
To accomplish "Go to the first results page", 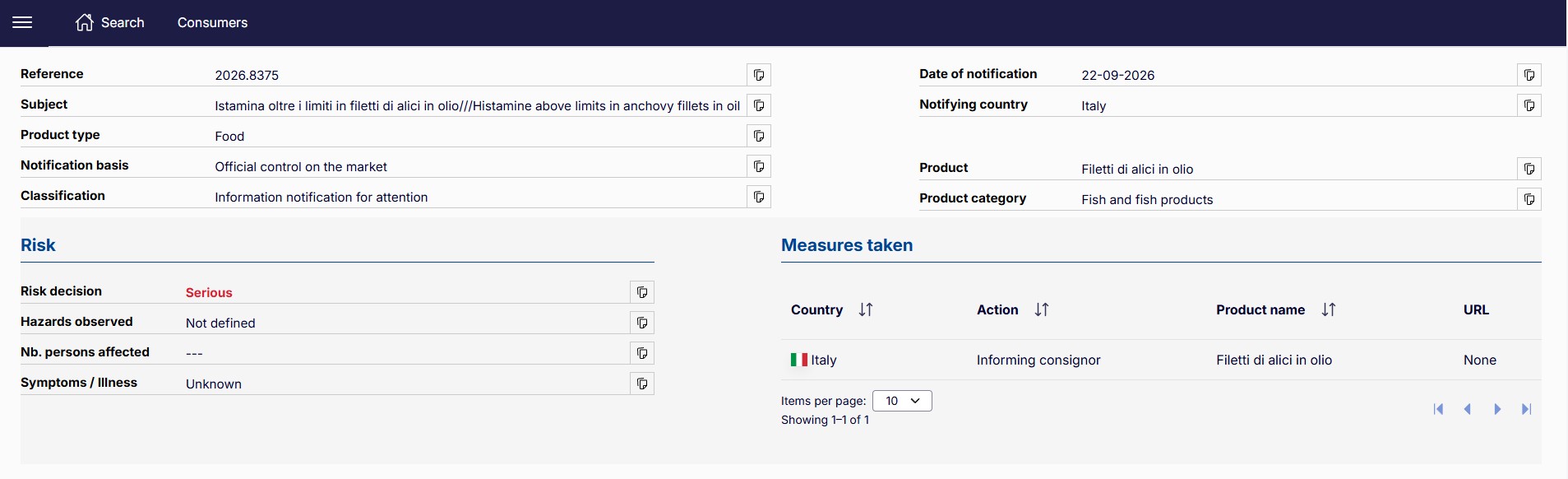I will [x=1438, y=409].
